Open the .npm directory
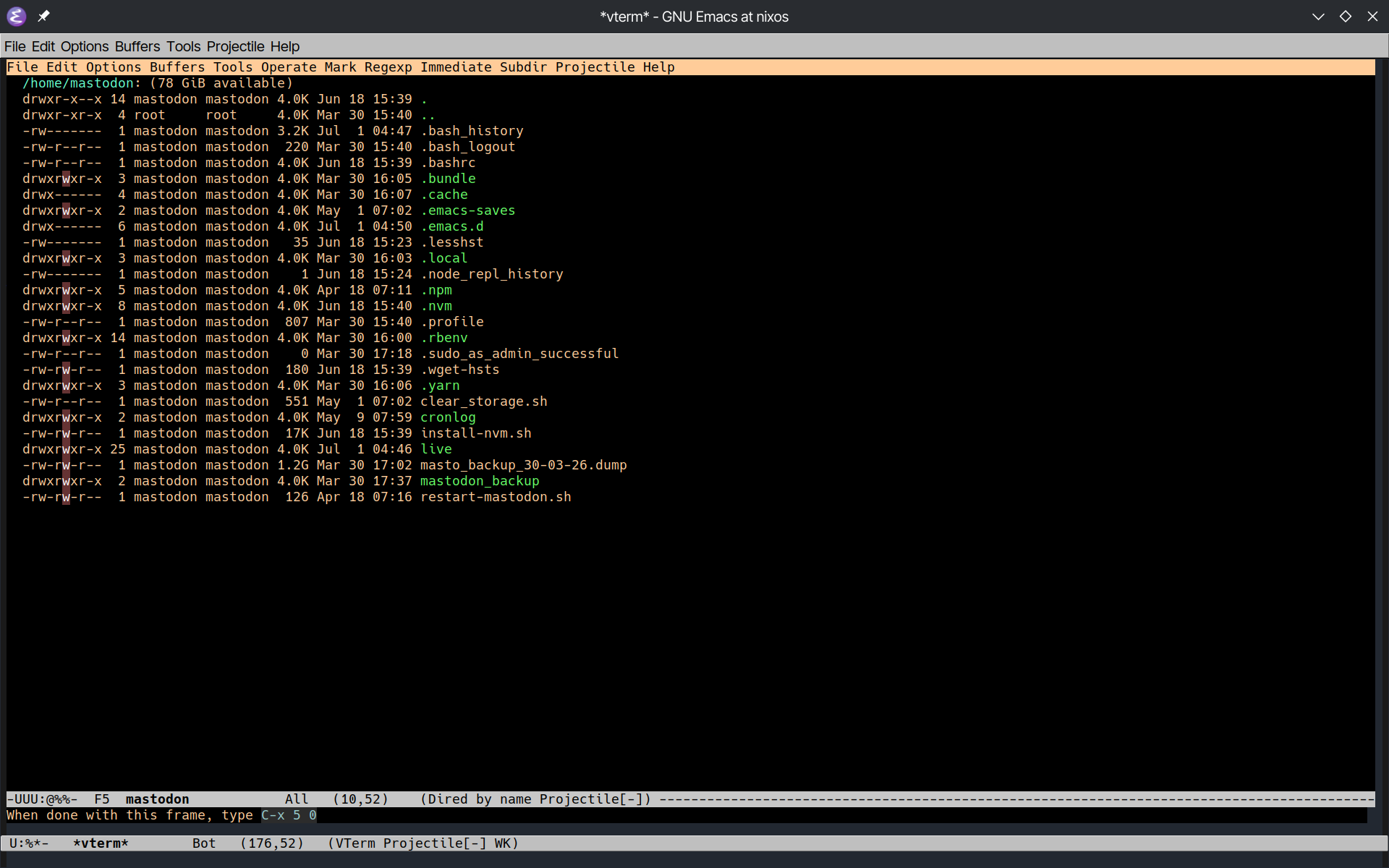The width and height of the screenshot is (1389, 868). pos(436,290)
